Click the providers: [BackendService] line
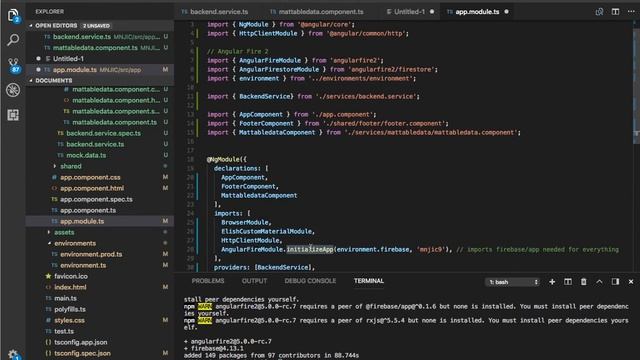 (264, 267)
